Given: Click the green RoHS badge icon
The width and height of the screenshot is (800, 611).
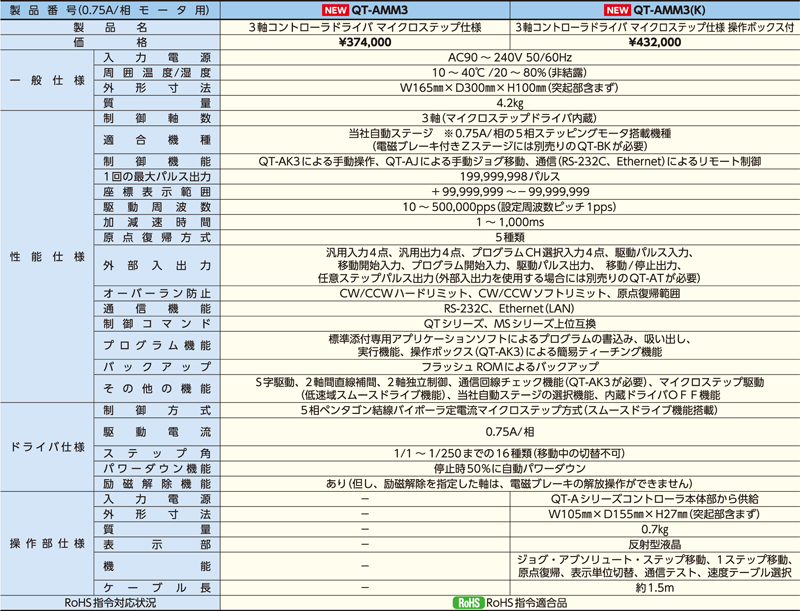Looking at the screenshot, I should click(x=469, y=603).
